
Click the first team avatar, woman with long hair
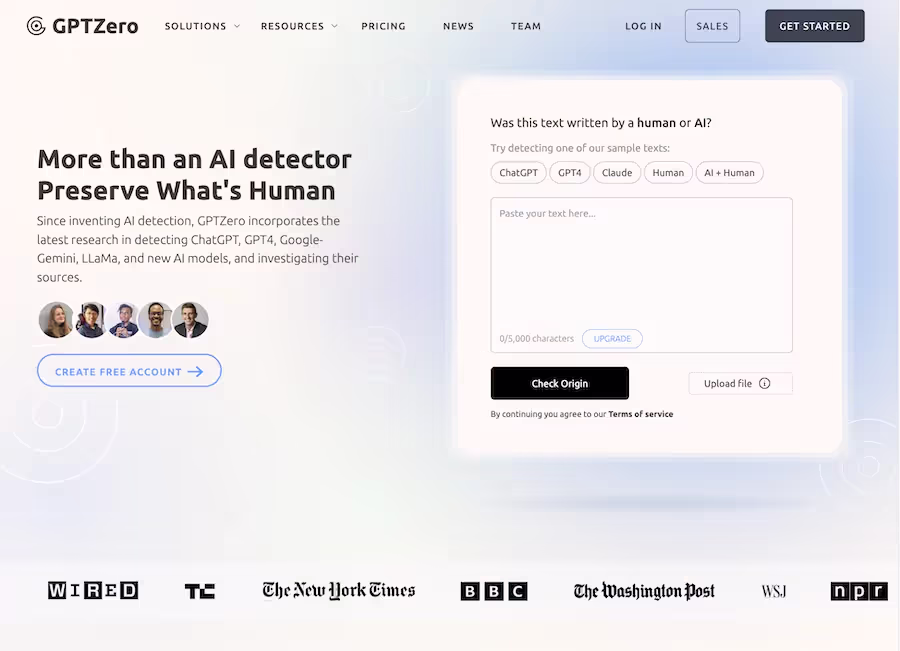click(56, 320)
